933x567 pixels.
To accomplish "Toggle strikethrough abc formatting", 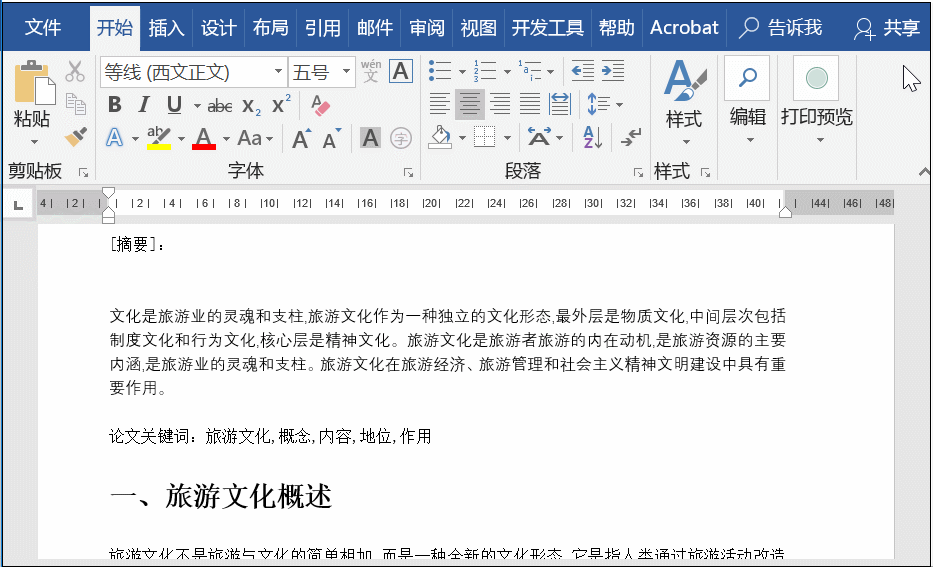I will (220, 106).
